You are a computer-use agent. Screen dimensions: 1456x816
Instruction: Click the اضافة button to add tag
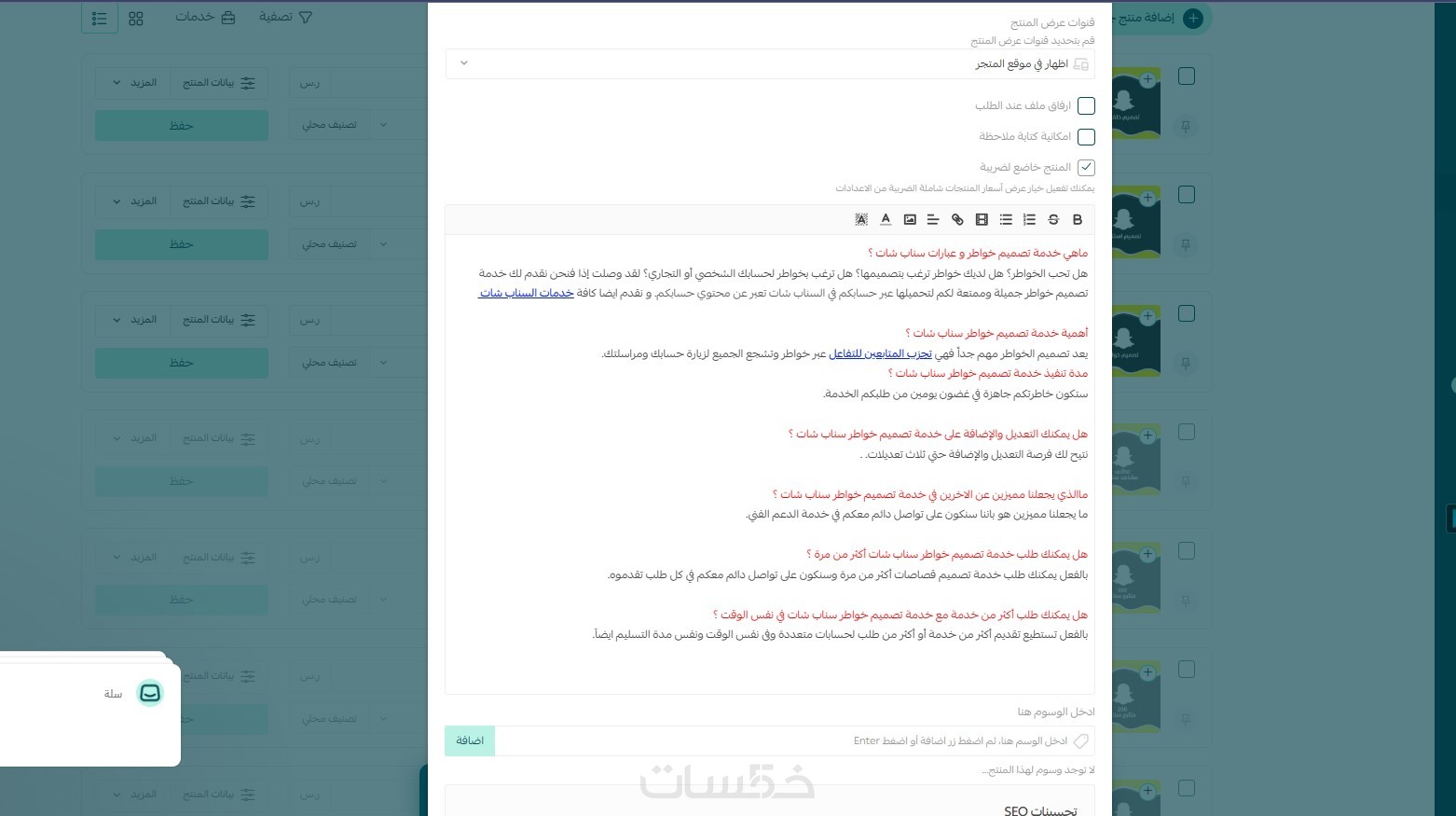pyautogui.click(x=470, y=741)
